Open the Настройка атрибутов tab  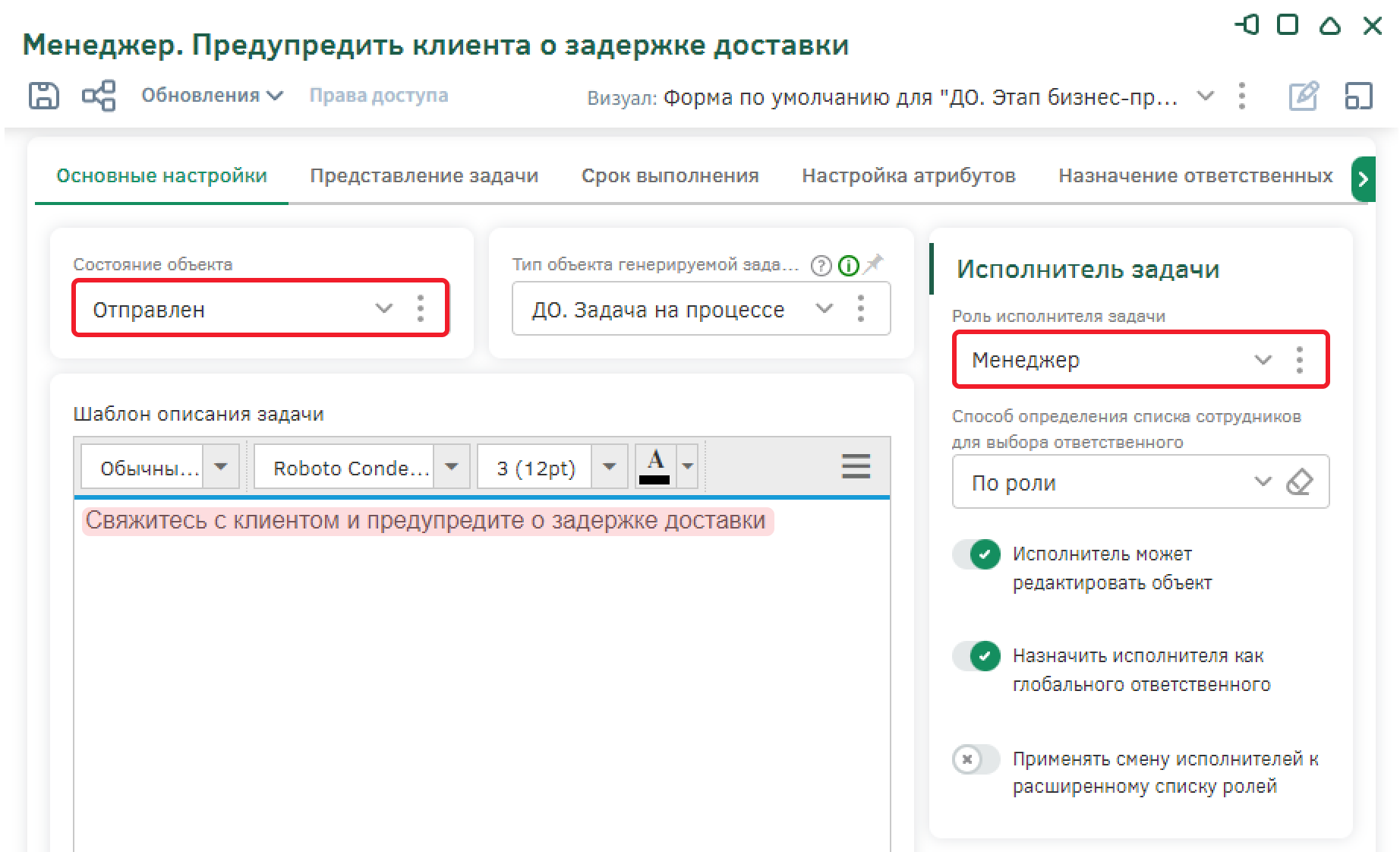908,176
